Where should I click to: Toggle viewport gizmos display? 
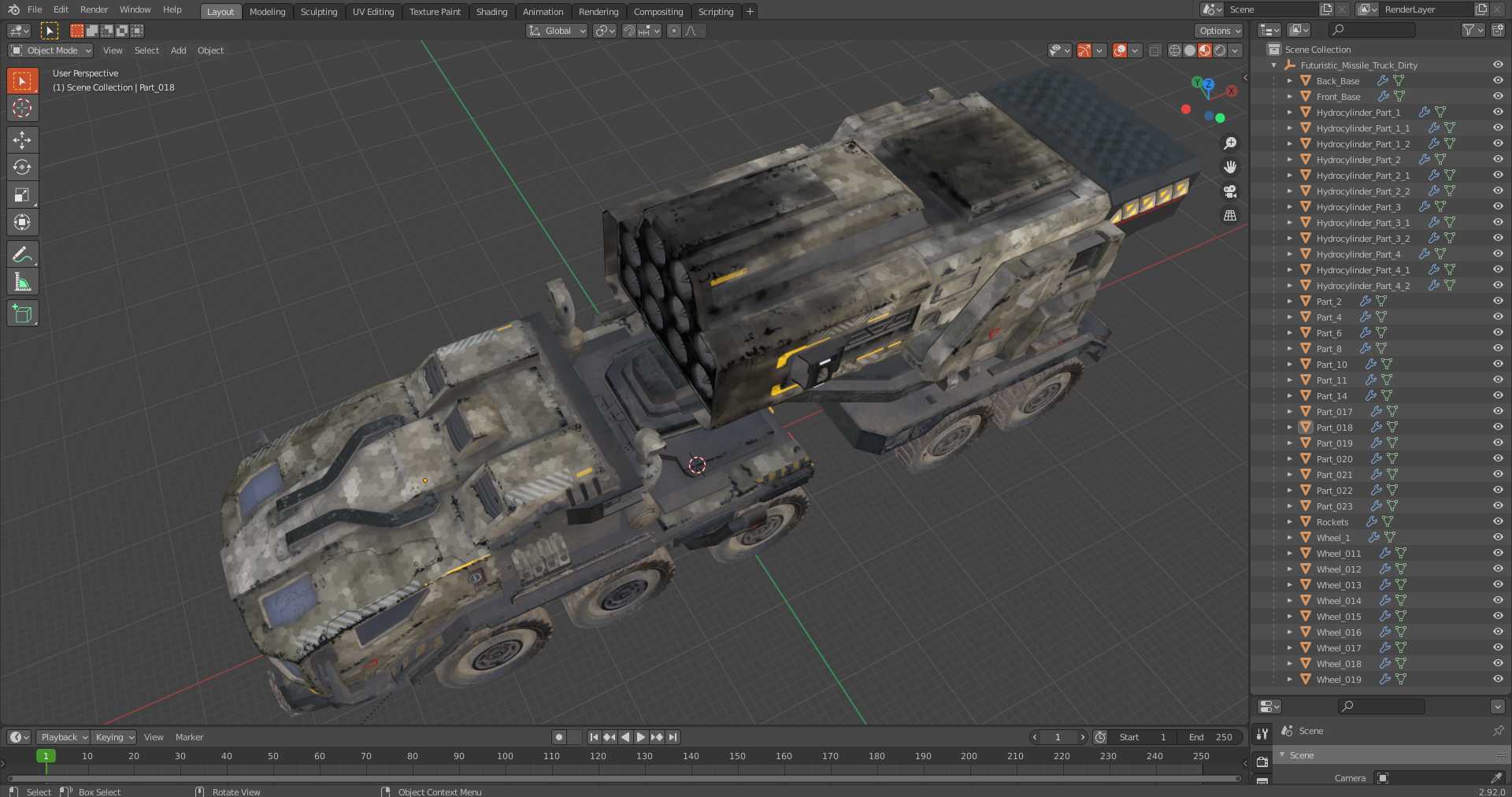[1084, 50]
